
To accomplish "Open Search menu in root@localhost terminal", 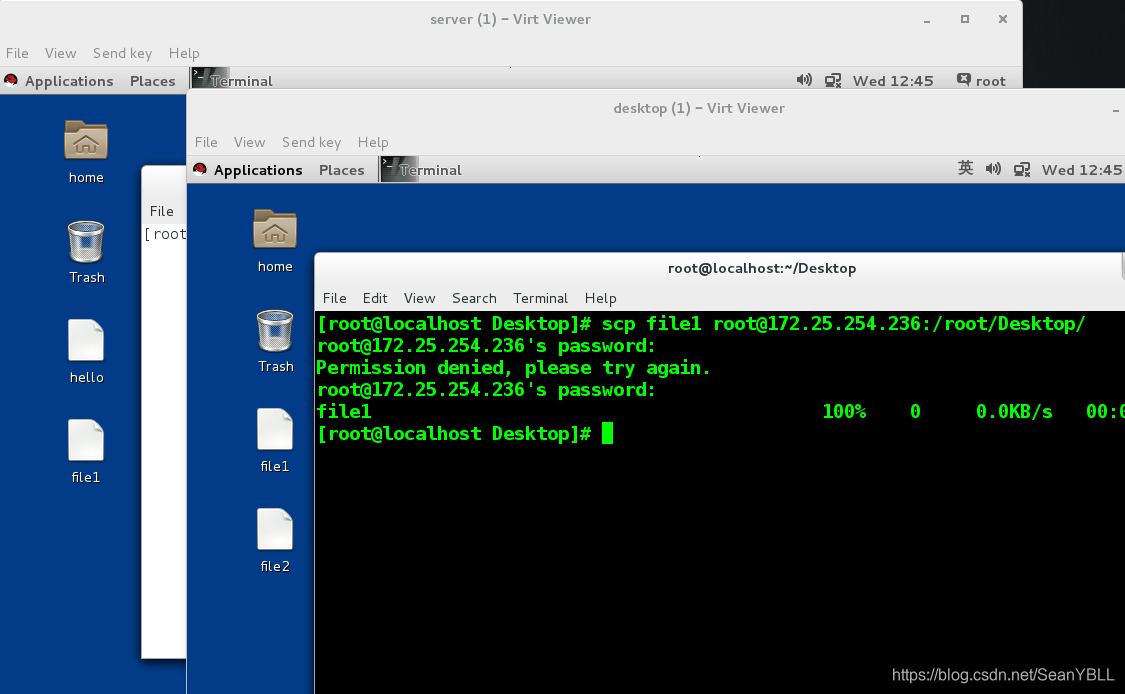I will [x=474, y=298].
